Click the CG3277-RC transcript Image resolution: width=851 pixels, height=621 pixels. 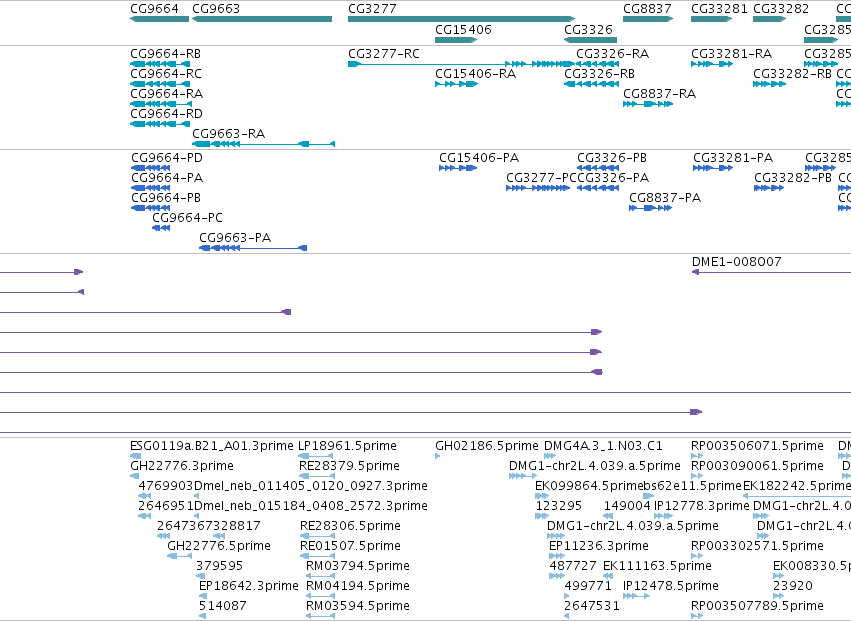[x=461, y=64]
